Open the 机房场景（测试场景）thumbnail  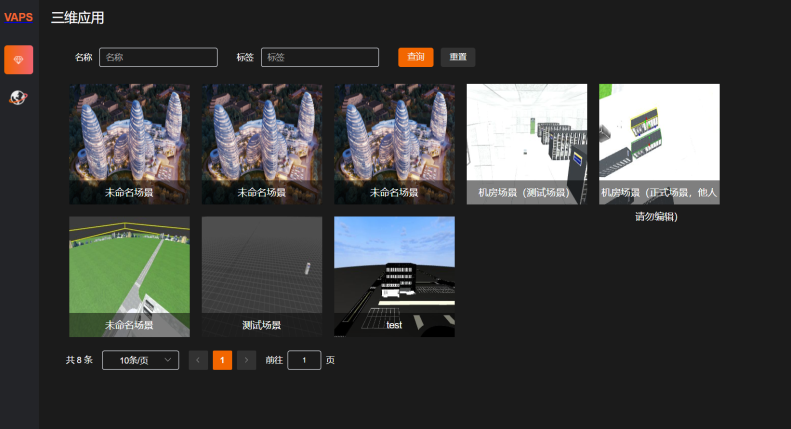tap(526, 143)
